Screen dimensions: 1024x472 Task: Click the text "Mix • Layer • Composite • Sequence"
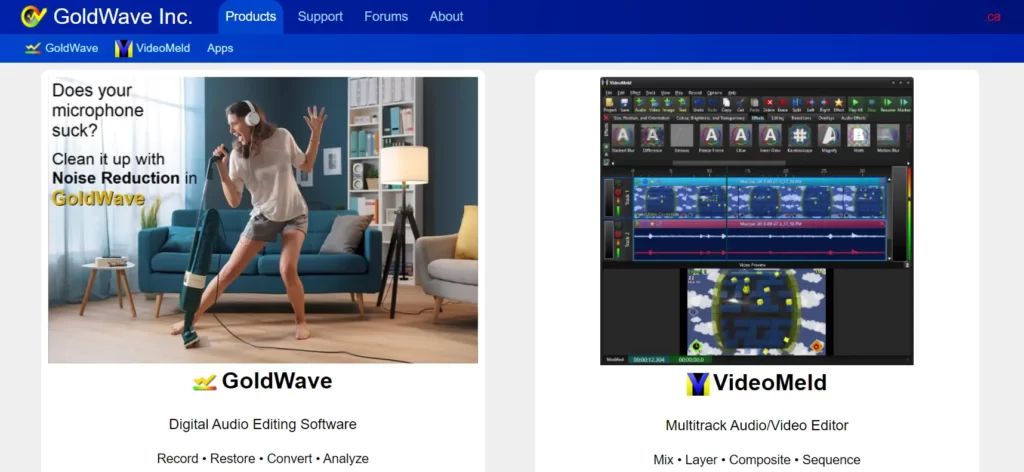[756, 460]
